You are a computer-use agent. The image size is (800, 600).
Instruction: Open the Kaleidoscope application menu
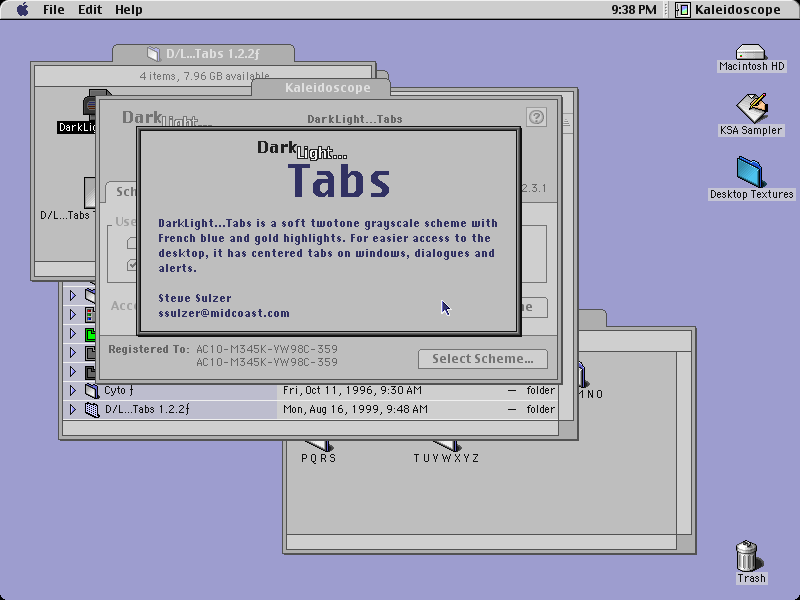[728, 10]
